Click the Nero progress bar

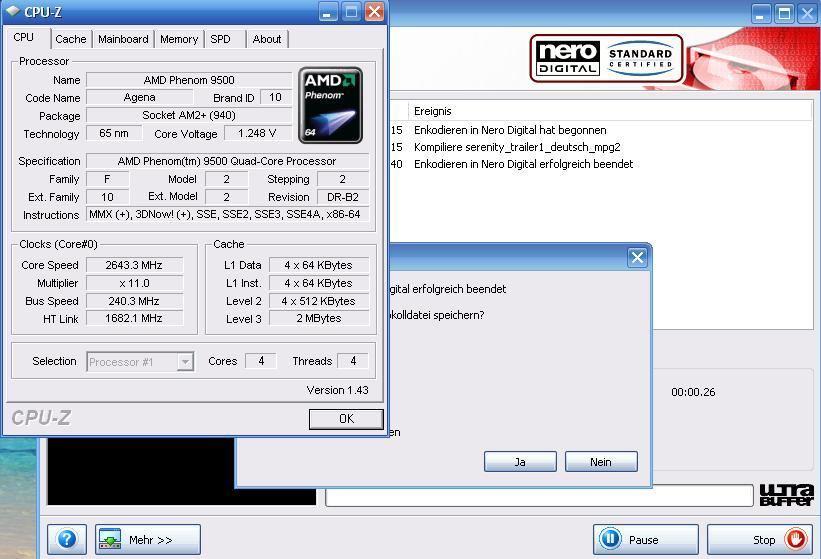point(539,495)
